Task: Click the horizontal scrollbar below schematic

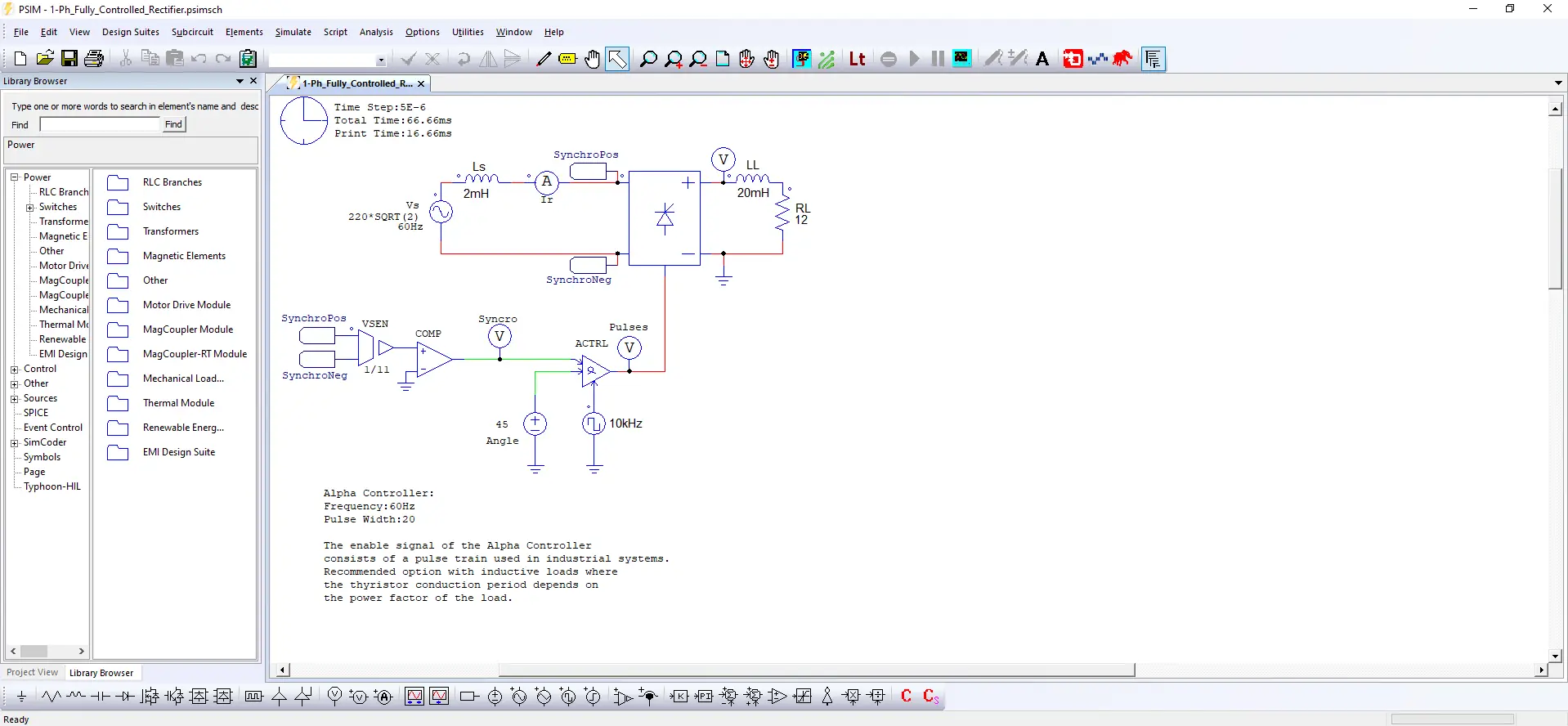Action: 816,670
